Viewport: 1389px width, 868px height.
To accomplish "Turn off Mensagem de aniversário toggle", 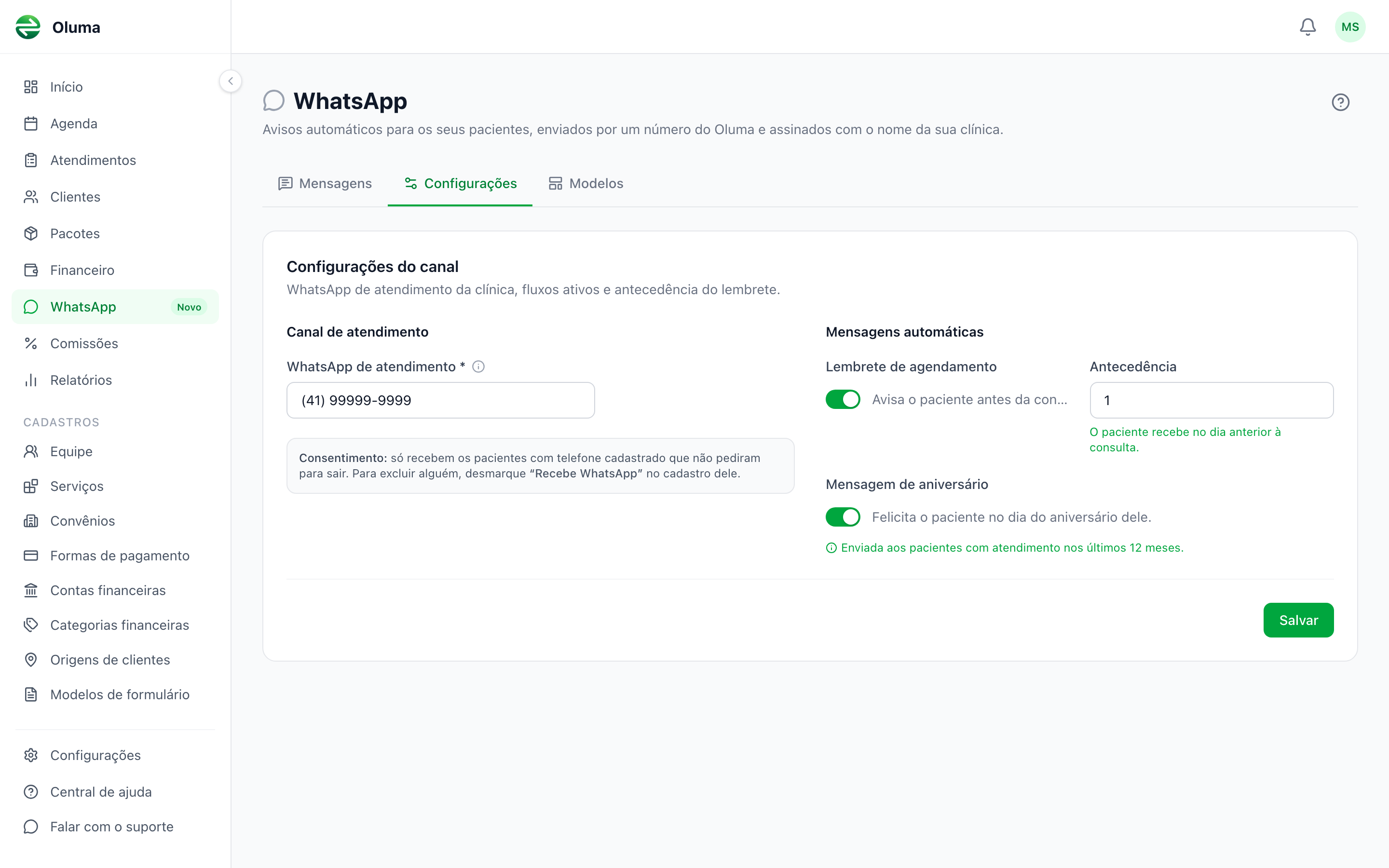I will (x=843, y=516).
